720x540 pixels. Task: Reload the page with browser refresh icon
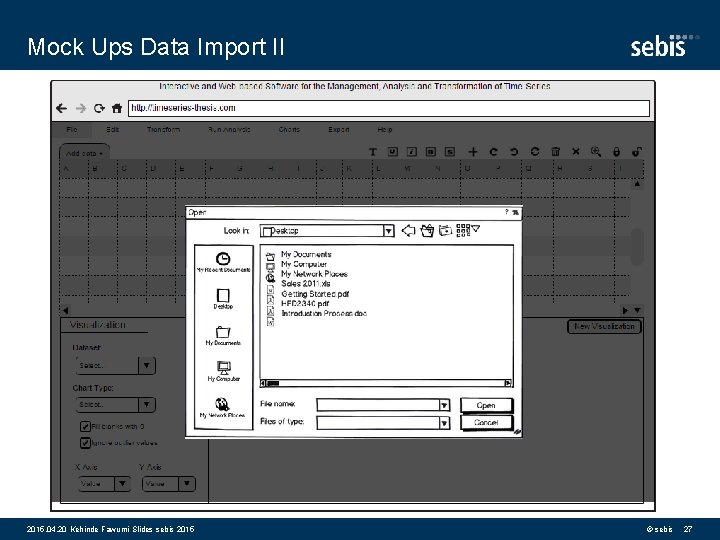click(99, 108)
